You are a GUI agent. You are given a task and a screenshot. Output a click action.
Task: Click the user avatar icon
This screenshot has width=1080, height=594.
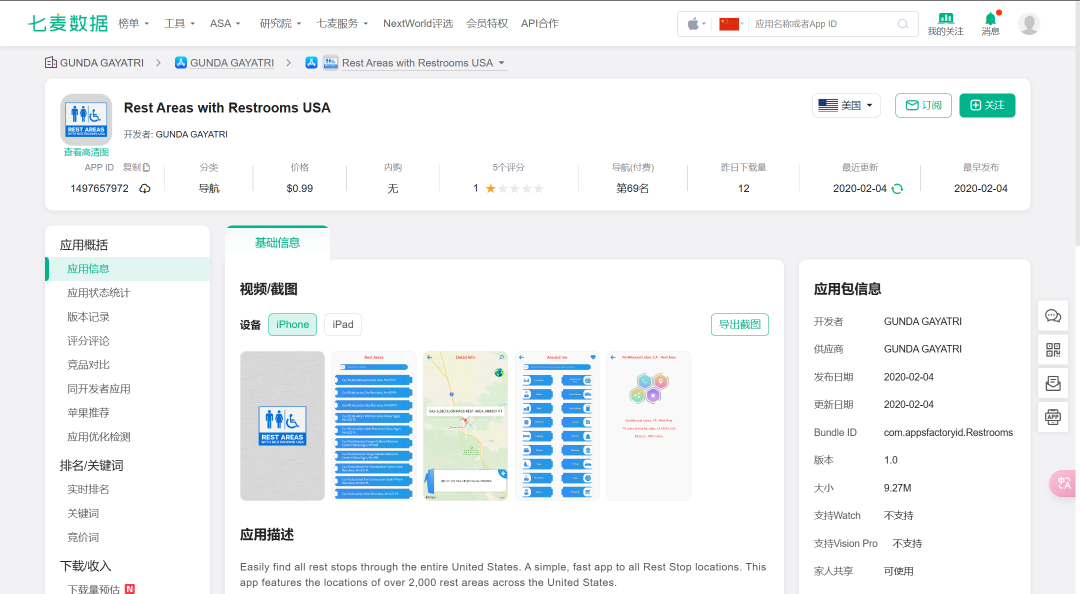[1029, 23]
